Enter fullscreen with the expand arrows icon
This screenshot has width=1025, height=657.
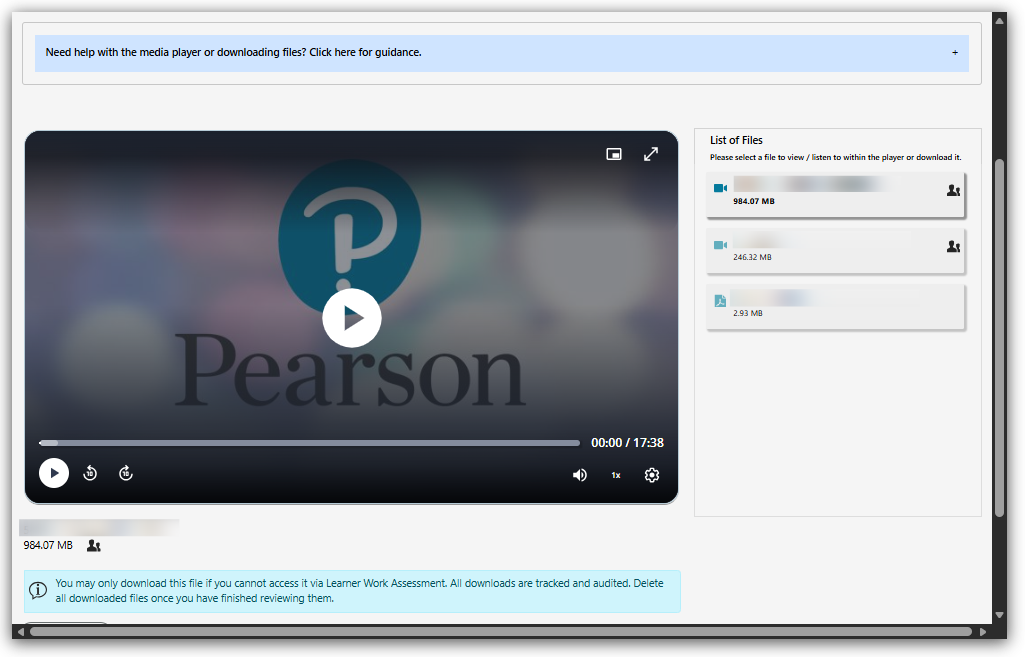(650, 154)
